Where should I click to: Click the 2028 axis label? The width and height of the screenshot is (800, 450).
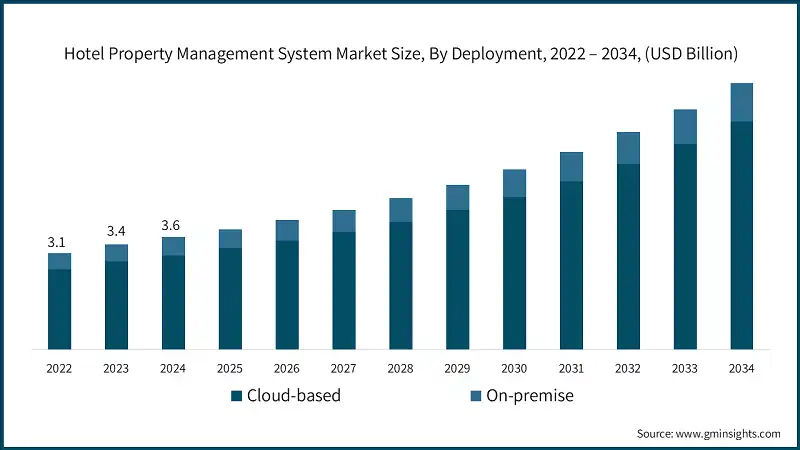(x=401, y=368)
